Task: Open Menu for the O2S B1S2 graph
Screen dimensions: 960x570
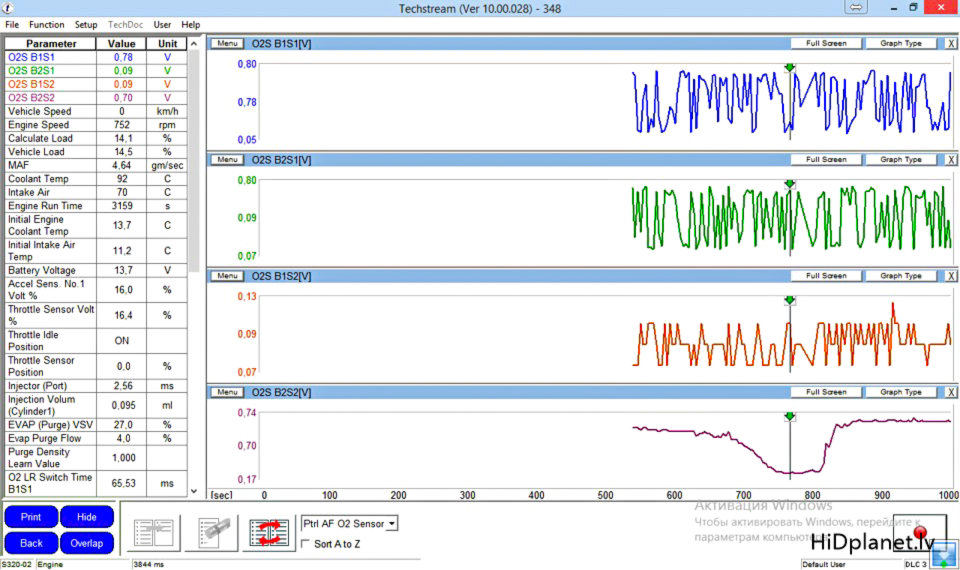Action: [x=226, y=276]
